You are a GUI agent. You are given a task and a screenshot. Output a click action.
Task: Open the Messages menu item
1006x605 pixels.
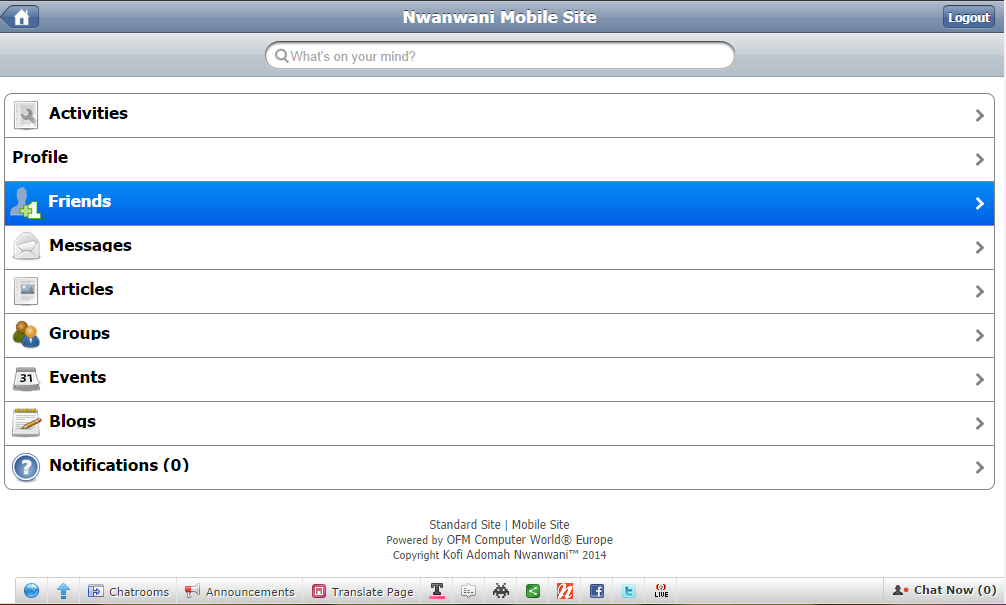(x=499, y=248)
